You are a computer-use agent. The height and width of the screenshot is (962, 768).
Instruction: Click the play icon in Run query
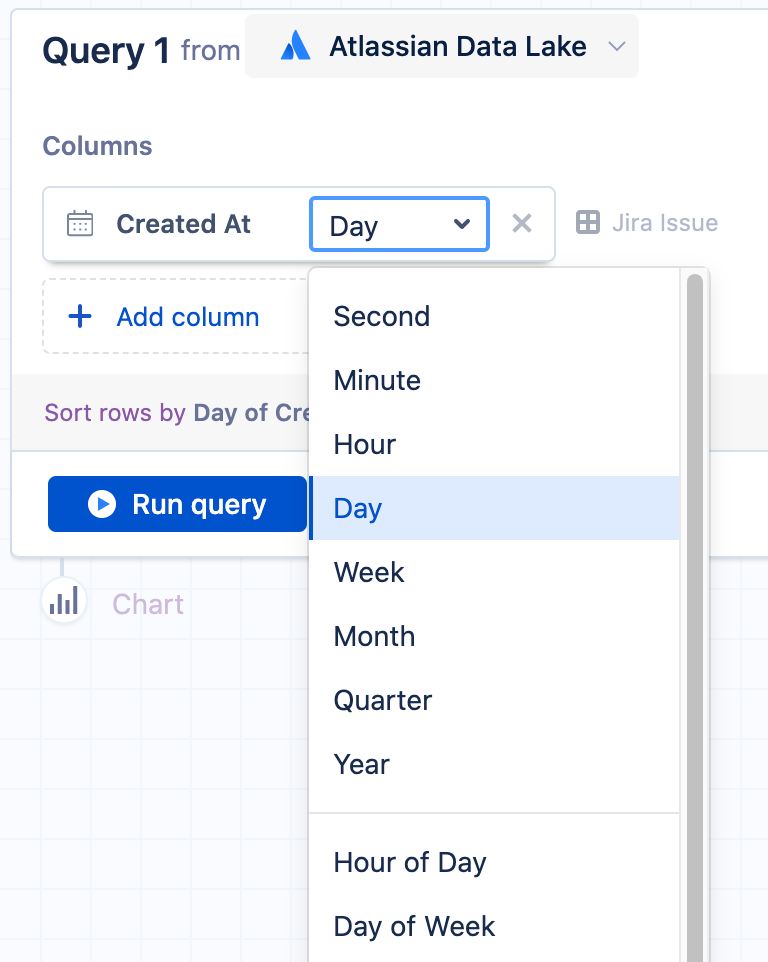point(102,504)
